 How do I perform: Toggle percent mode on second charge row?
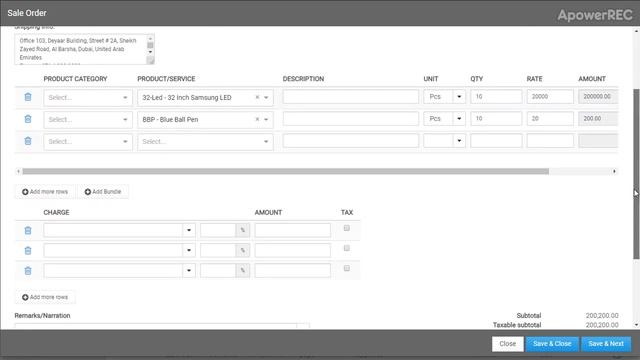pos(242,250)
